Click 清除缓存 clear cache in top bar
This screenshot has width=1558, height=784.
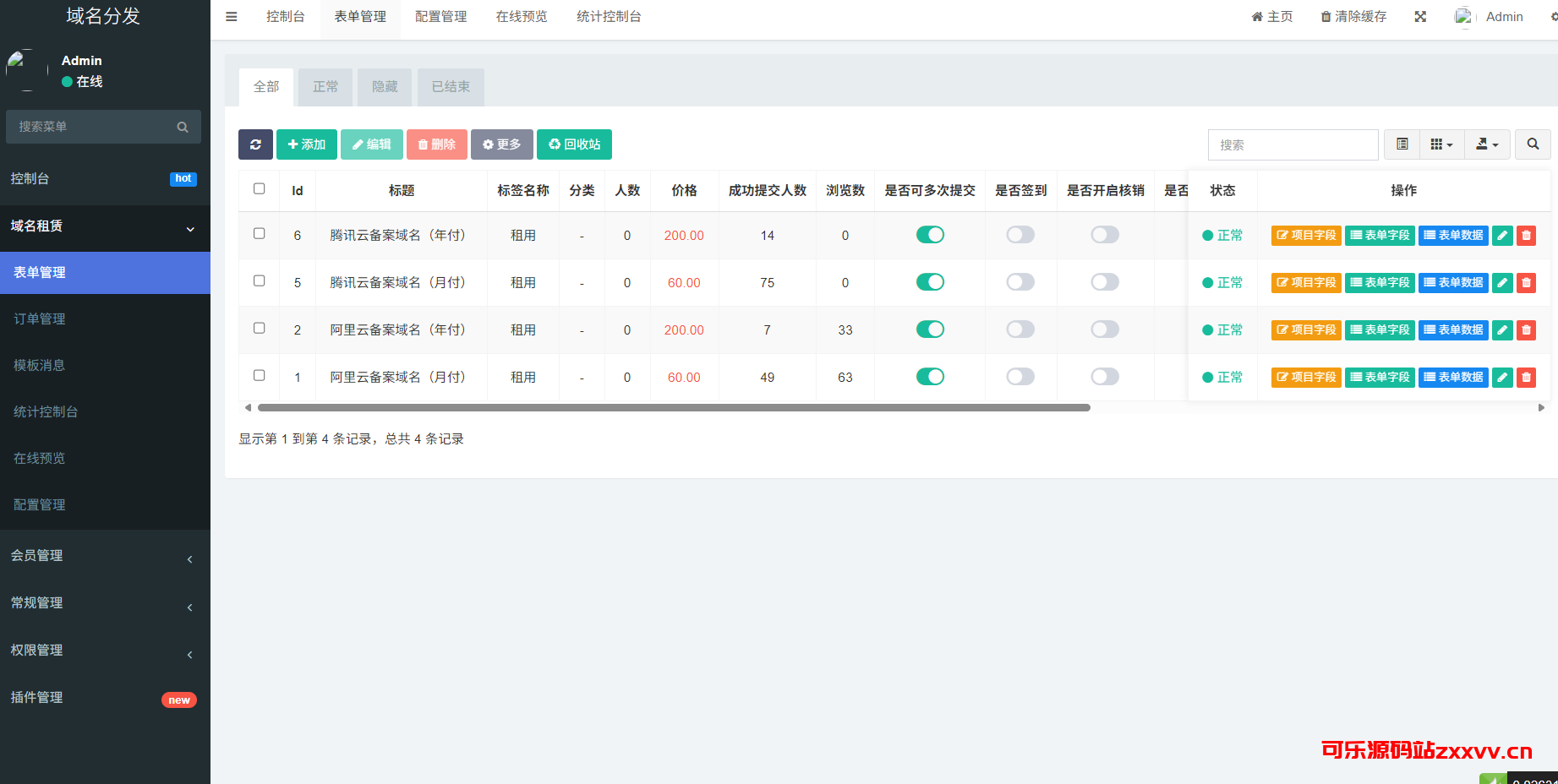(x=1353, y=17)
